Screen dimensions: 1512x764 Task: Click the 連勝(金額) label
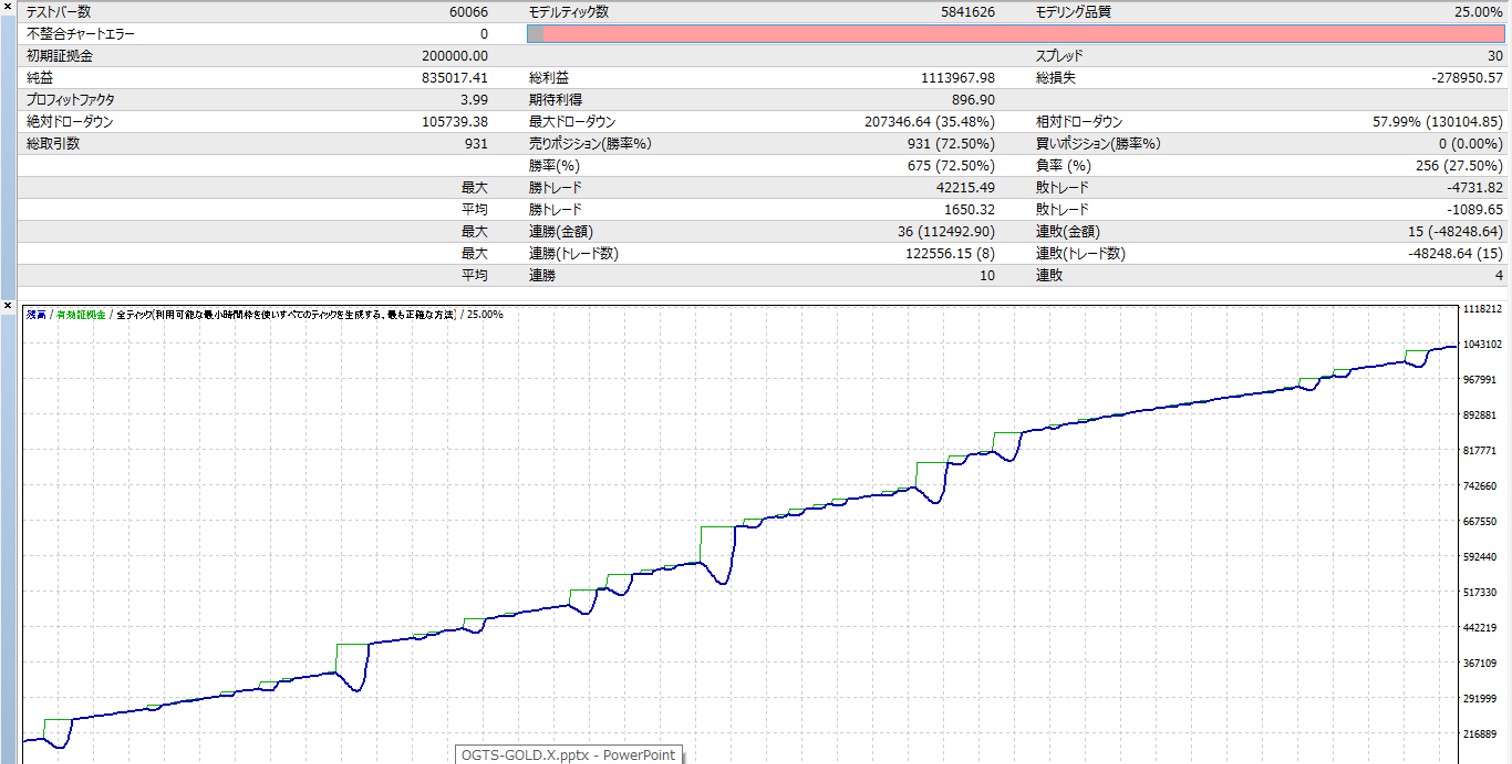coord(562,232)
